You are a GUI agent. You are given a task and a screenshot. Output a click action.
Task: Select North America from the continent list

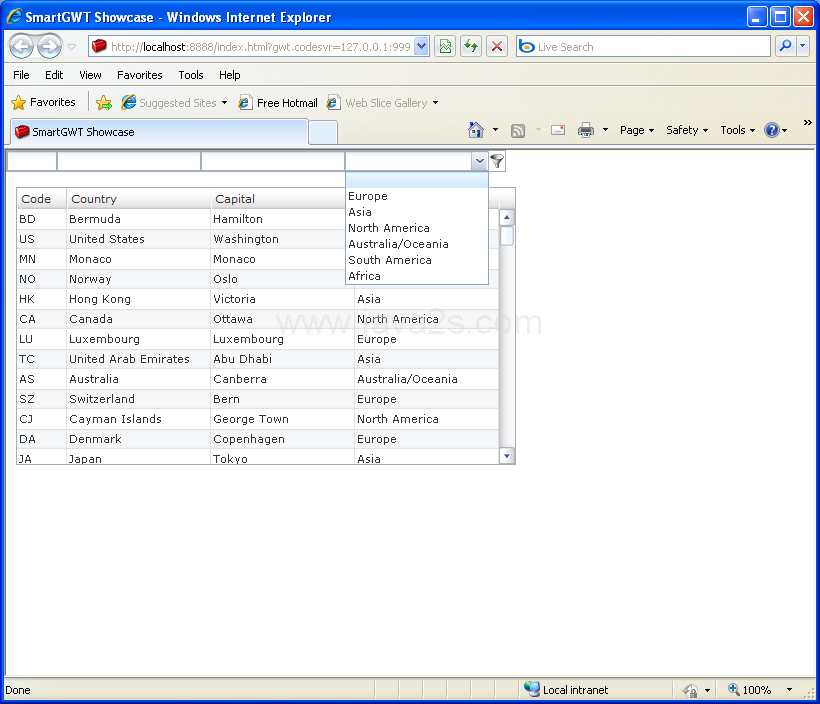pos(417,228)
